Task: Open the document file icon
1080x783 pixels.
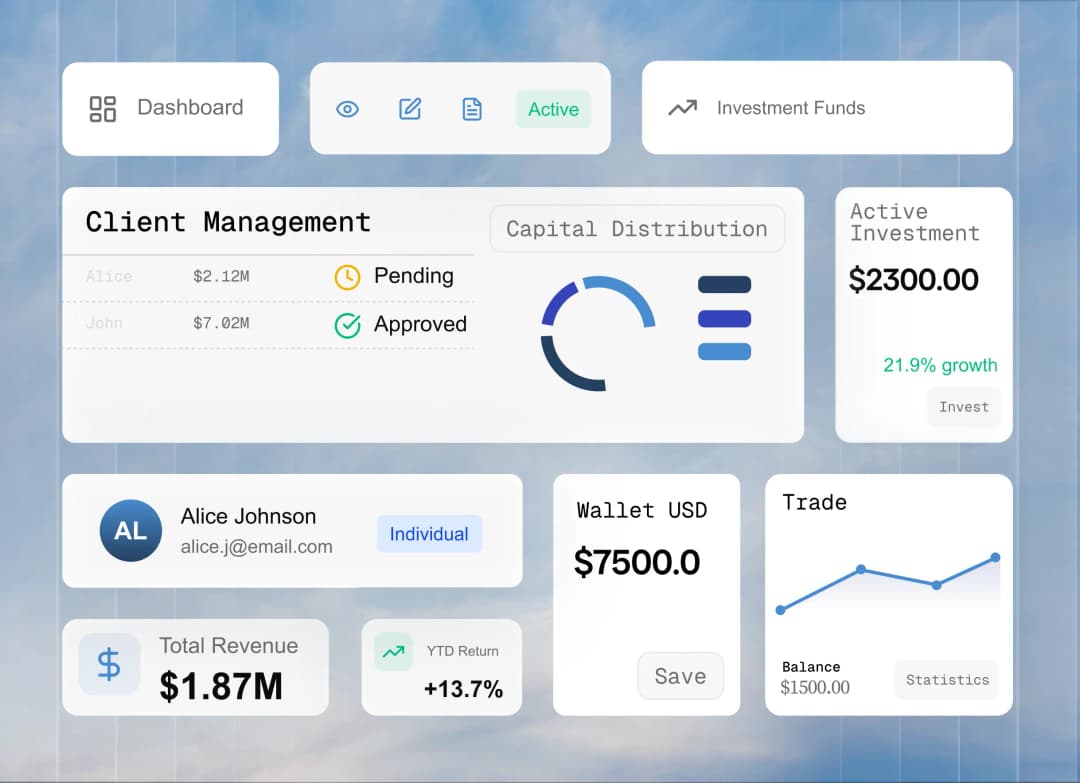Action: coord(472,109)
